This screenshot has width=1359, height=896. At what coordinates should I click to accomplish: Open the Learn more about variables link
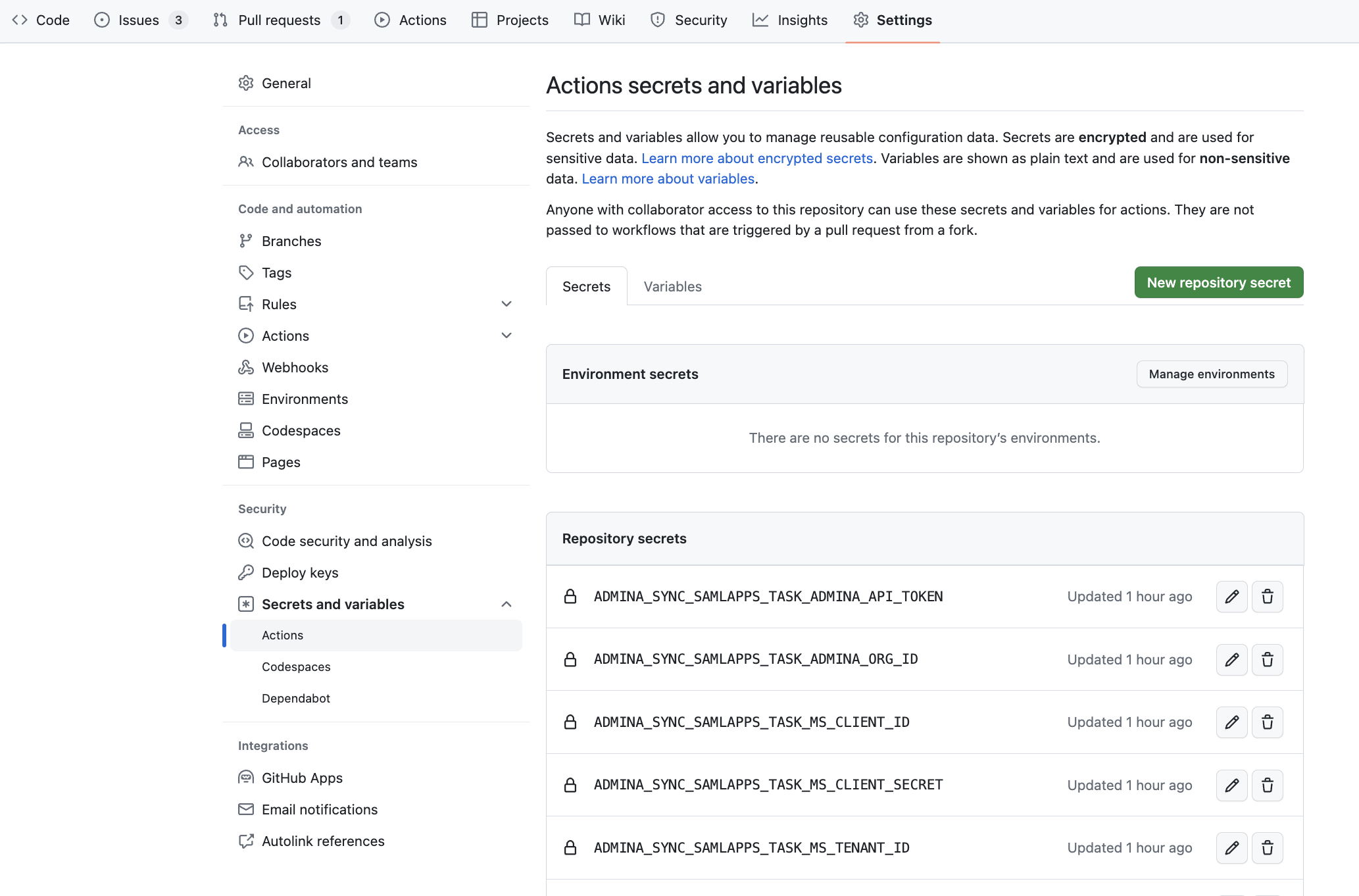coord(668,178)
